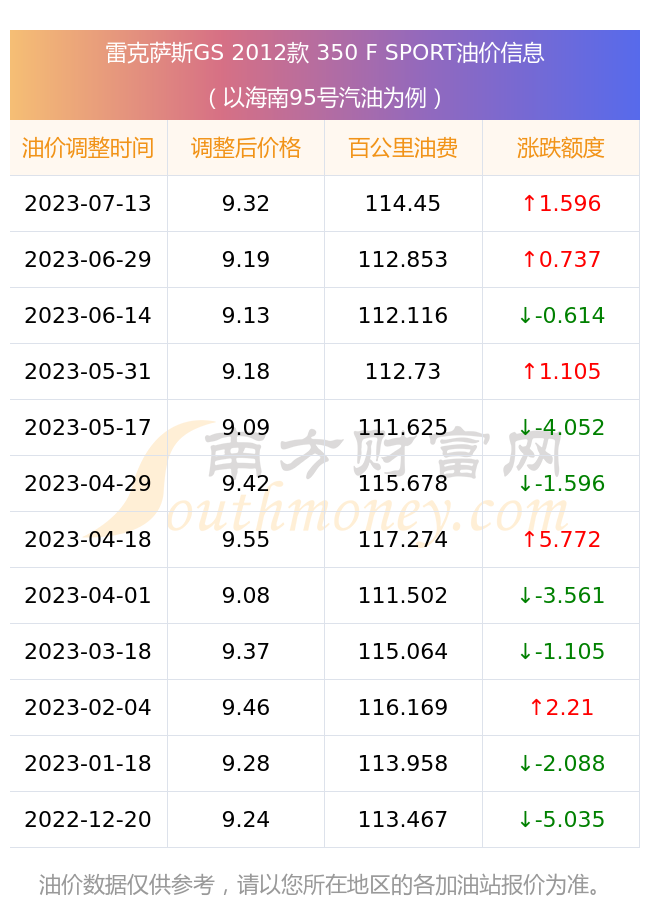Click the 涨跌额度 column header
Viewport: 650px width, 911px height.
561,148
